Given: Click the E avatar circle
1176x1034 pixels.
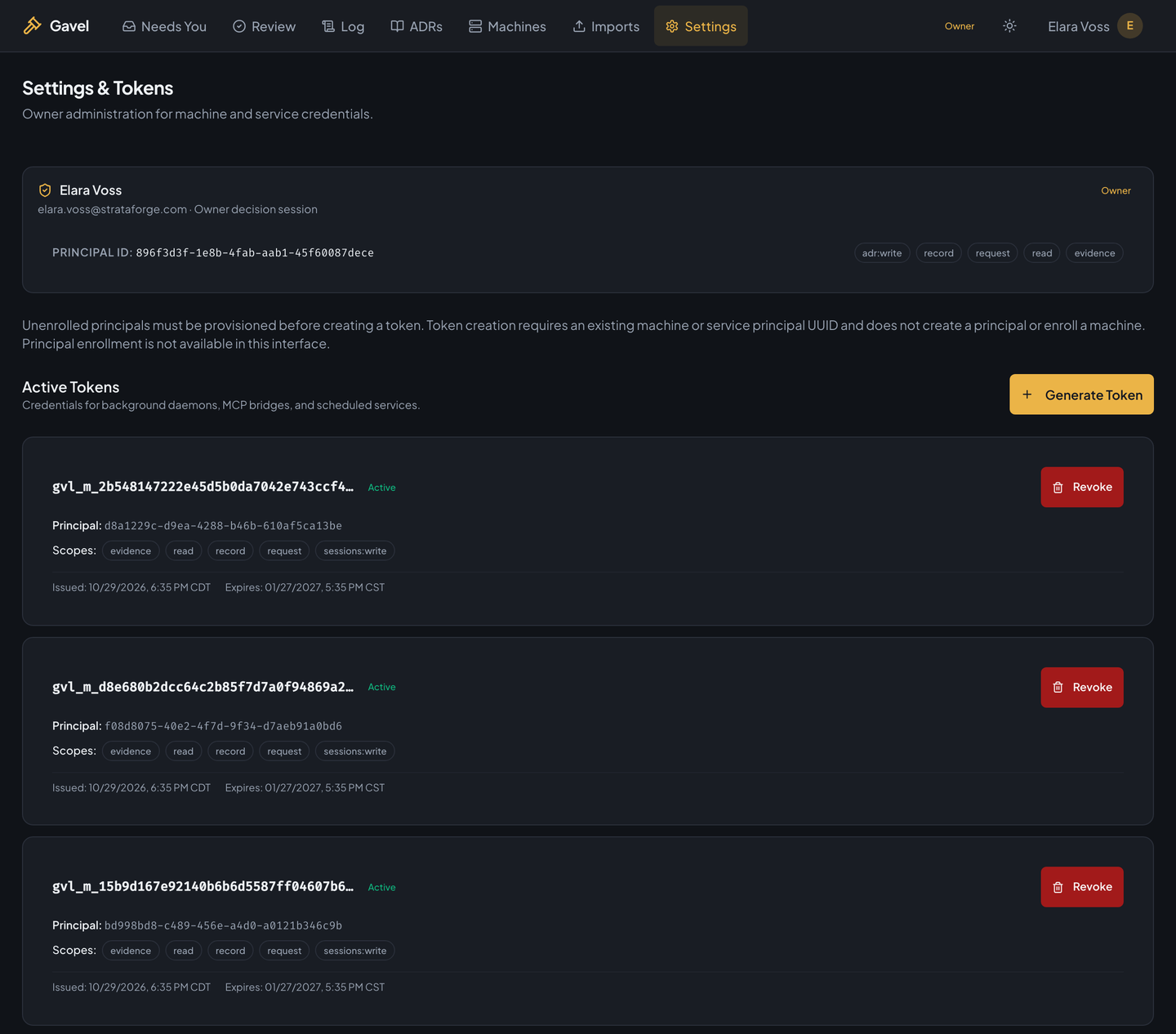Looking at the screenshot, I should coord(1130,26).
